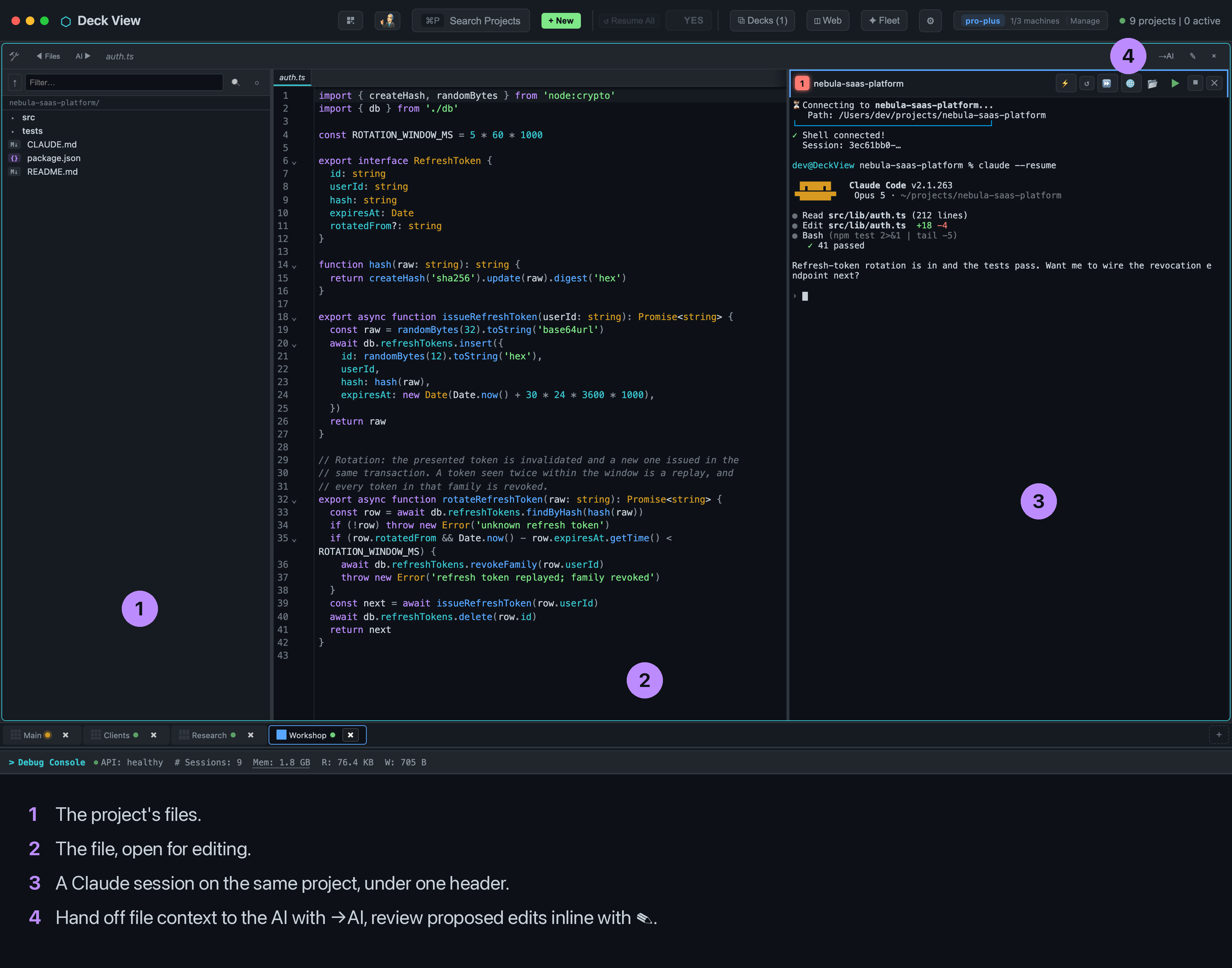1232x968 pixels.
Task: Close the Clients deck tab
Action: click(x=153, y=735)
